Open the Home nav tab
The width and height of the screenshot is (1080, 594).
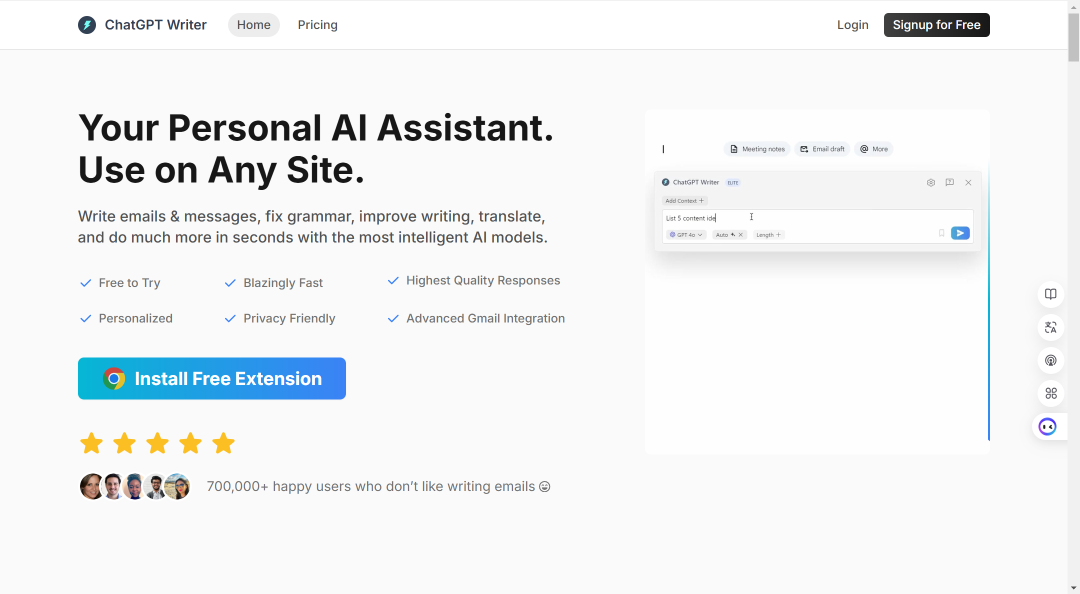pos(253,25)
